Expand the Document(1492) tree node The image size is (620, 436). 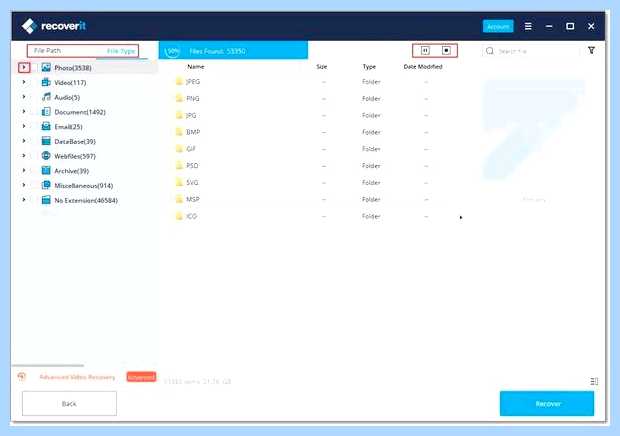click(24, 112)
